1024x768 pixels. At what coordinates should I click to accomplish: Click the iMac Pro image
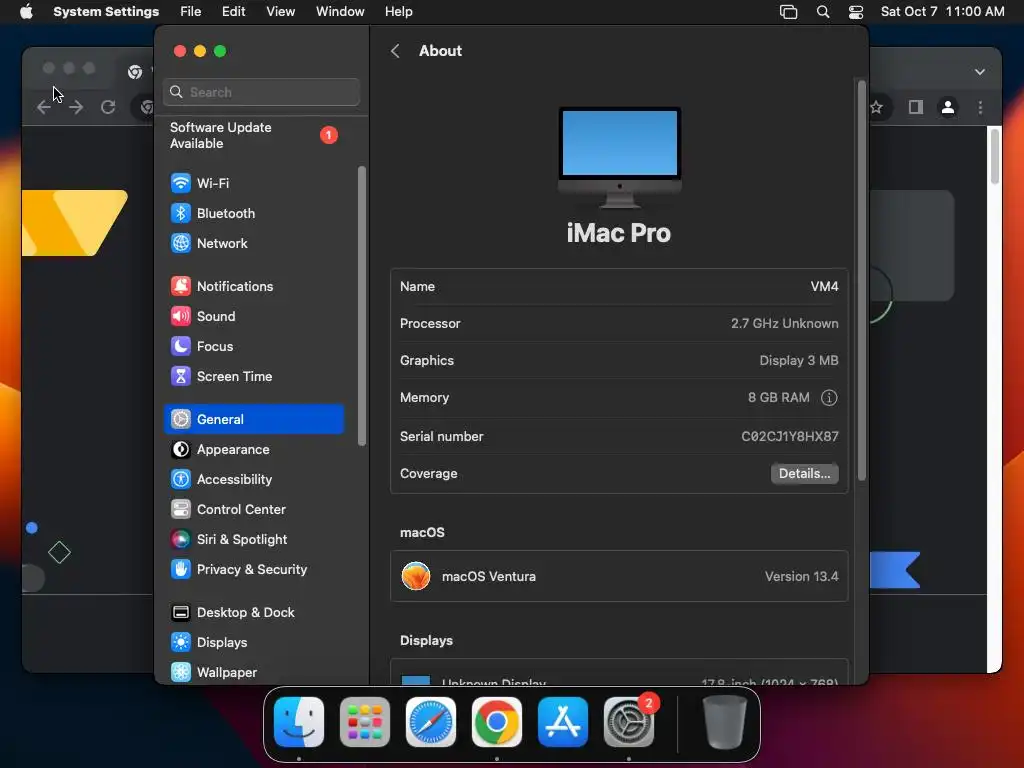620,158
